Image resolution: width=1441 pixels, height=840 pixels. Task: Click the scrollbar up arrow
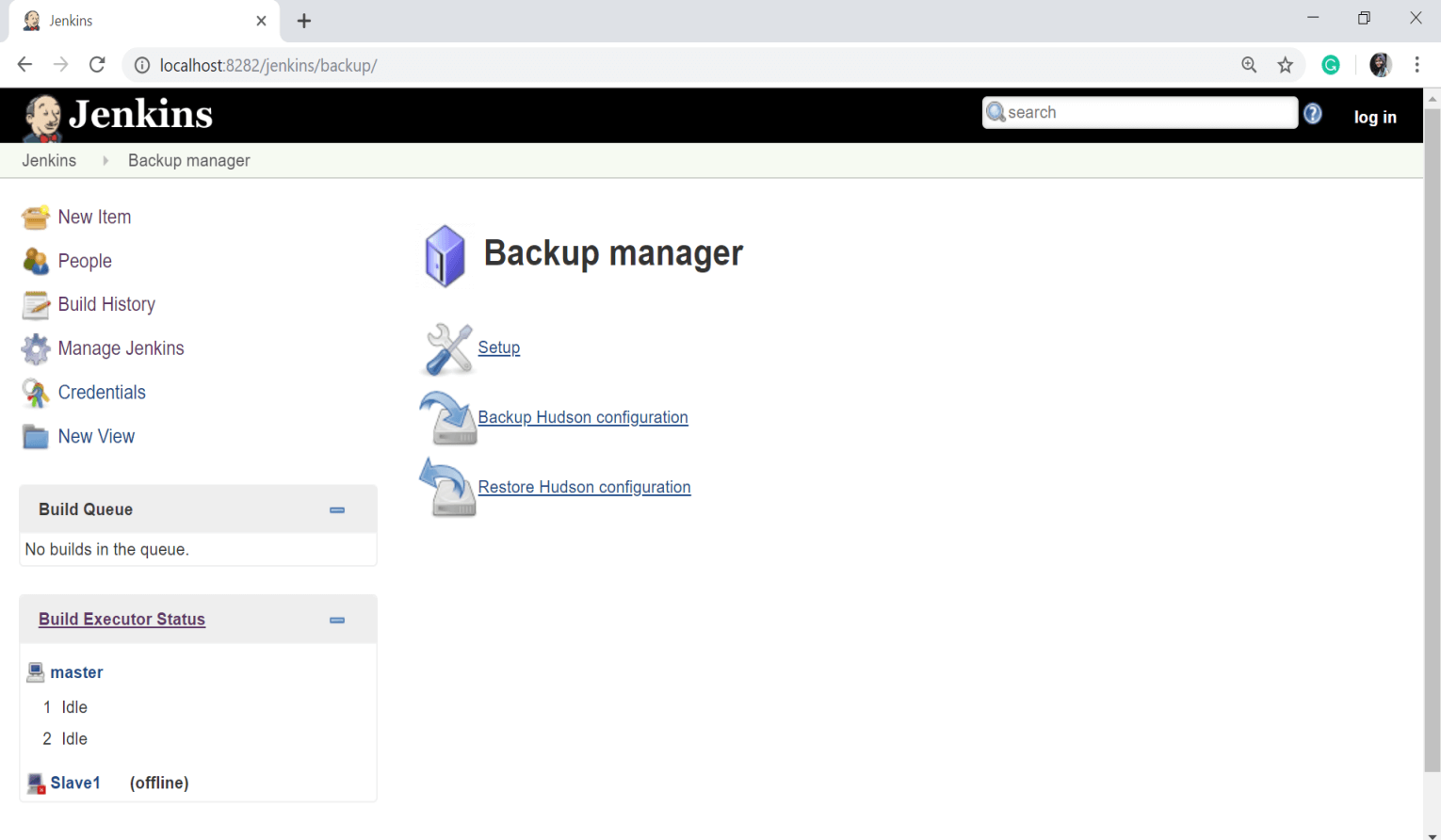point(1433,97)
